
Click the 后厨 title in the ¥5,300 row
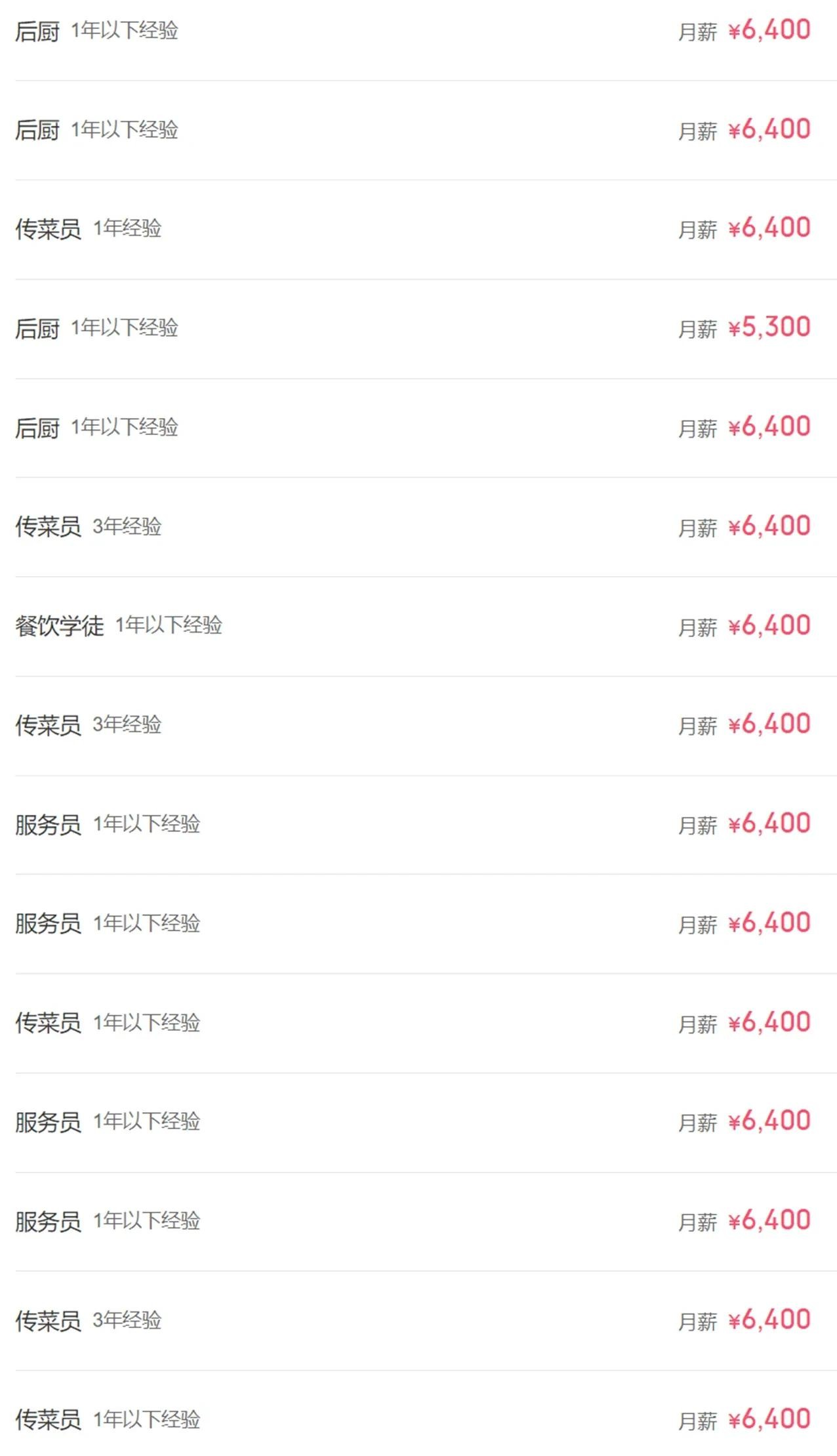point(37,328)
